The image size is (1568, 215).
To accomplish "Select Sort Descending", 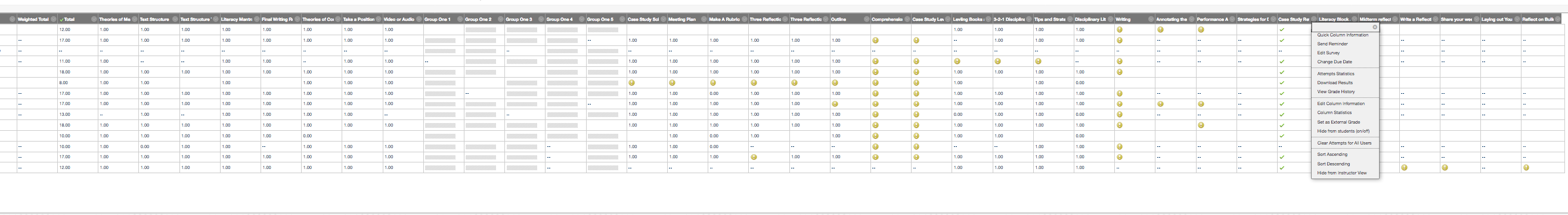I will [1333, 164].
